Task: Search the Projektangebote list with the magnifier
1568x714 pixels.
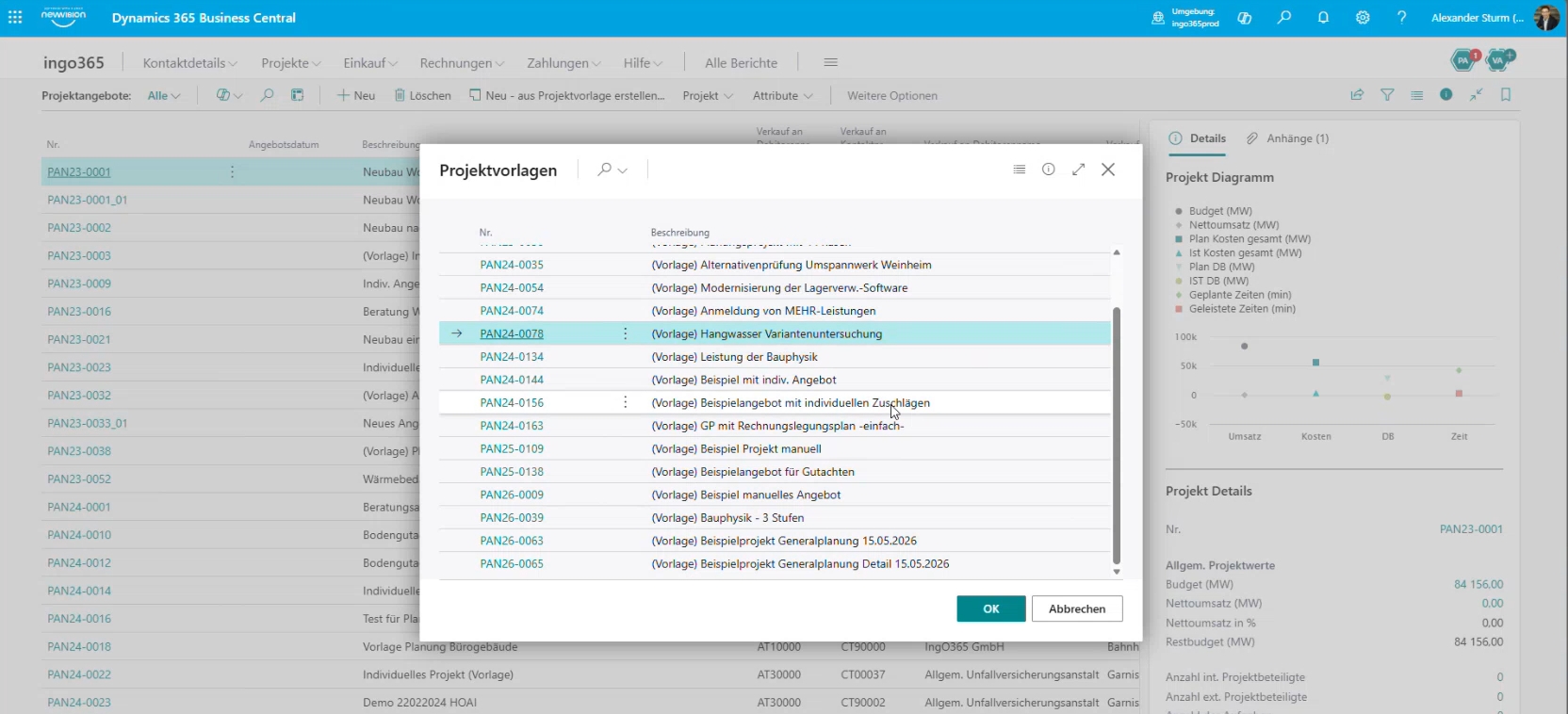Action: pyautogui.click(x=268, y=95)
